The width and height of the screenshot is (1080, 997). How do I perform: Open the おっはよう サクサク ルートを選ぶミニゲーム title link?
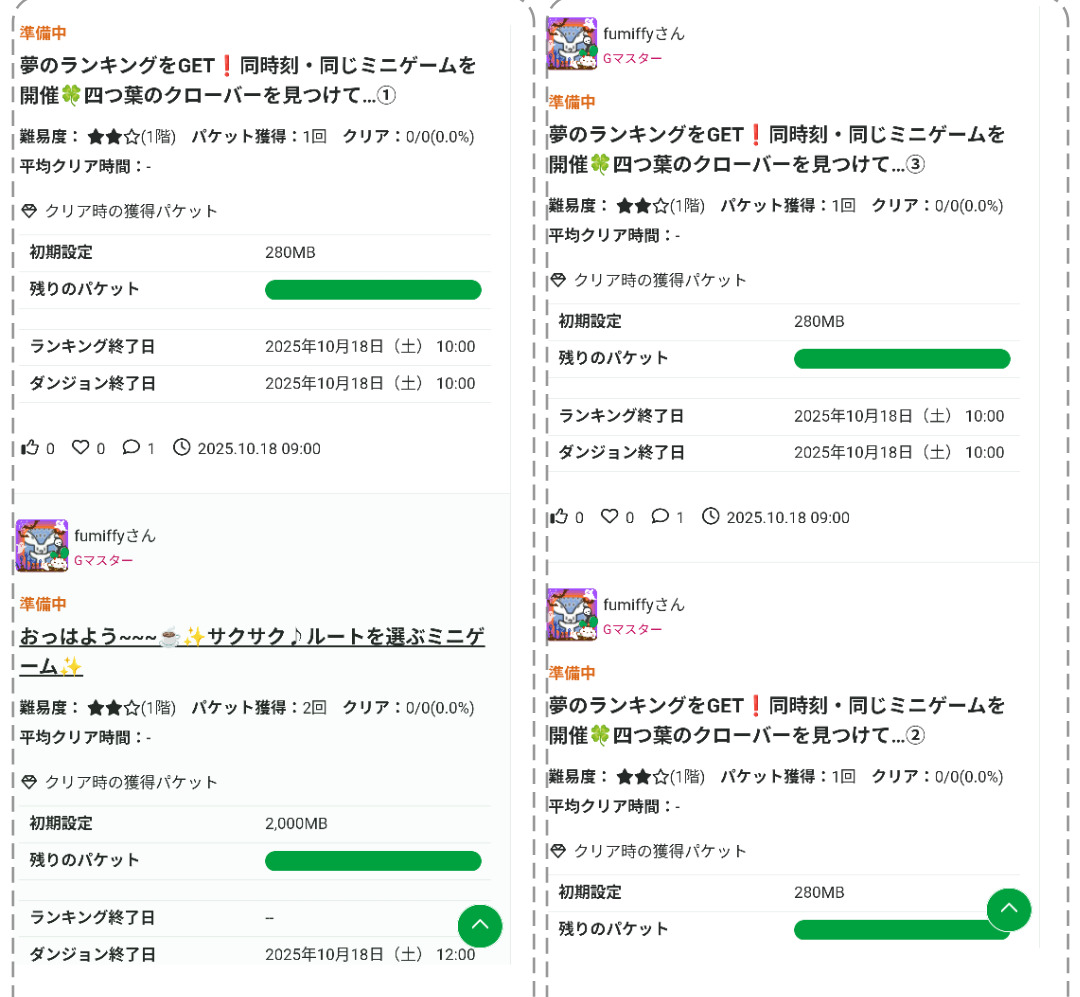pyautogui.click(x=252, y=652)
